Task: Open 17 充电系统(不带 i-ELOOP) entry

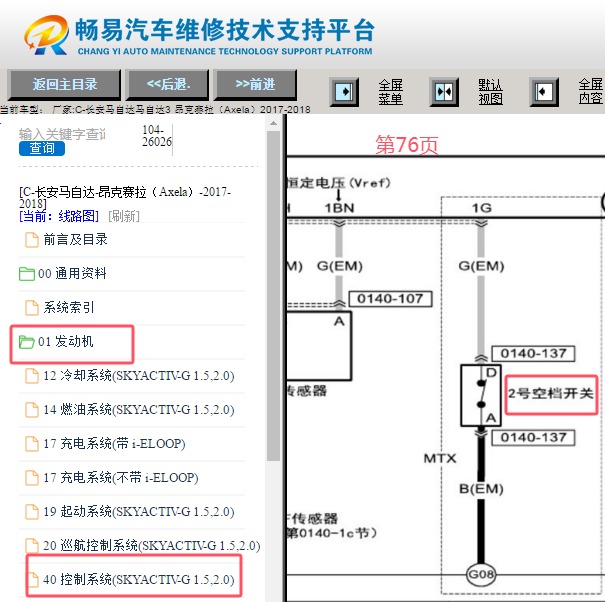Action: (x=121, y=477)
